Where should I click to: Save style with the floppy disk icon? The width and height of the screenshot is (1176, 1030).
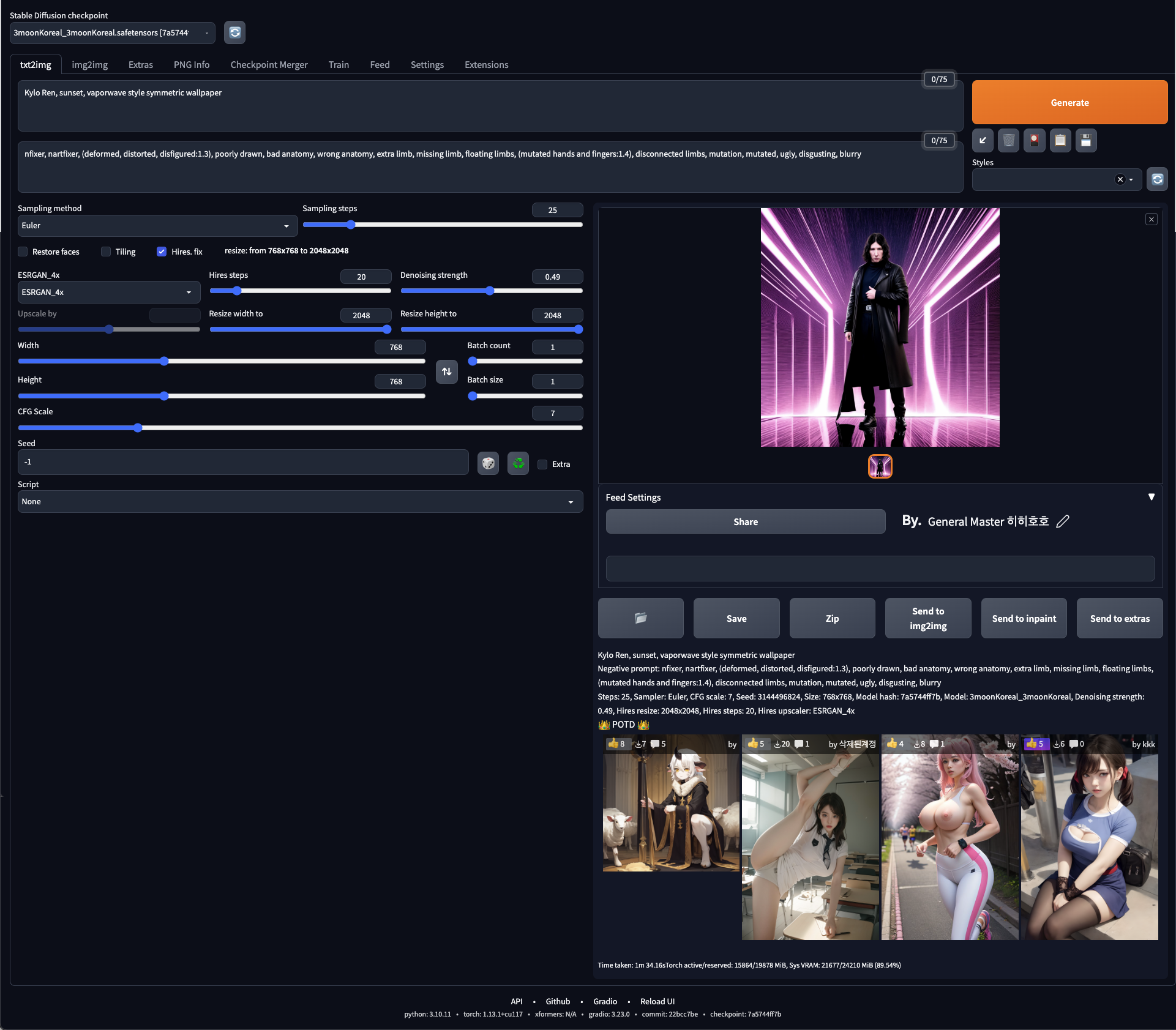[x=1085, y=141]
